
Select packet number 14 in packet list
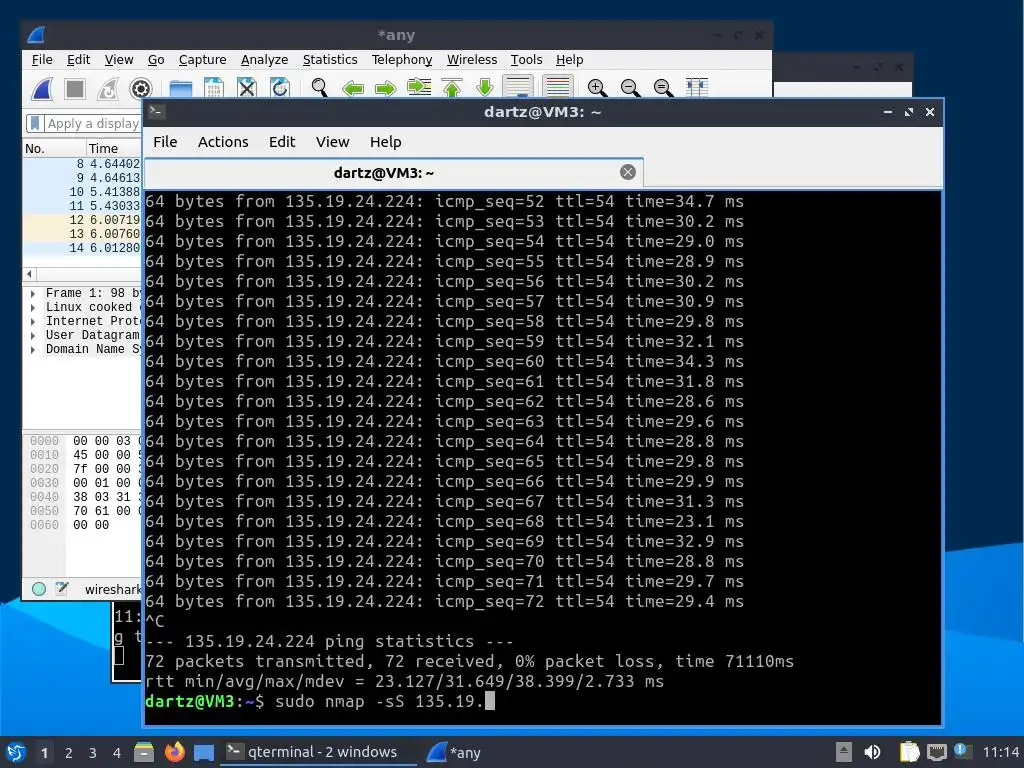(82, 248)
